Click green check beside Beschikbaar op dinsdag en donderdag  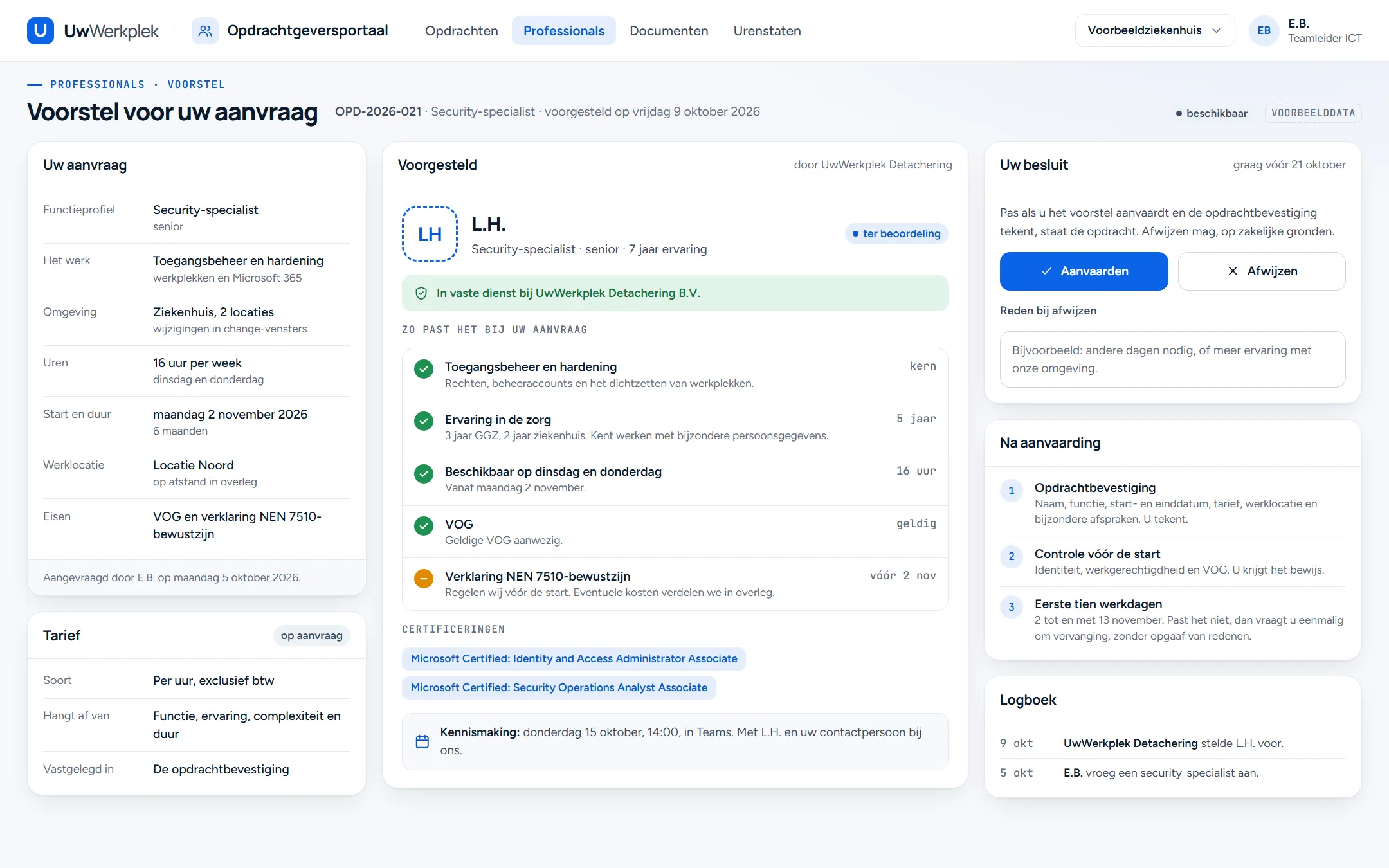pyautogui.click(x=424, y=474)
